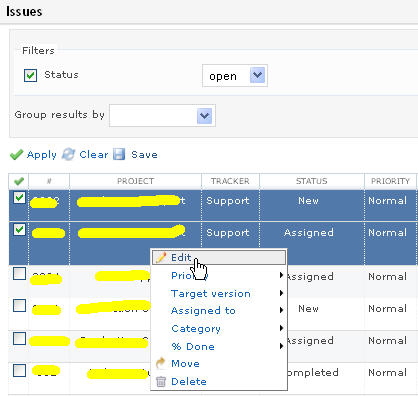The width and height of the screenshot is (418, 396).
Task: Click the Clear refresh icon
Action: [68, 154]
